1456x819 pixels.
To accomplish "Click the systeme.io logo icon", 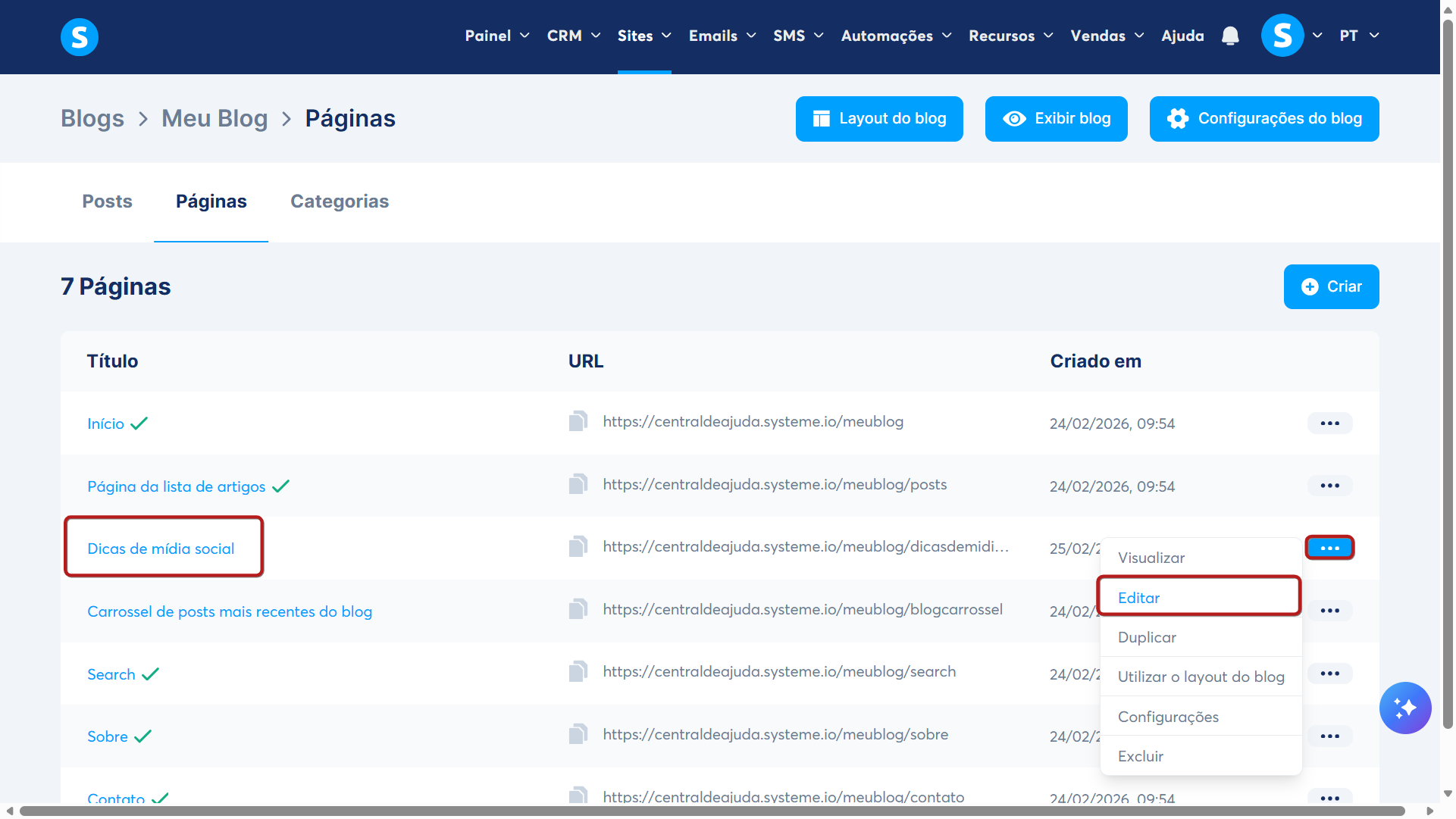I will (x=80, y=36).
